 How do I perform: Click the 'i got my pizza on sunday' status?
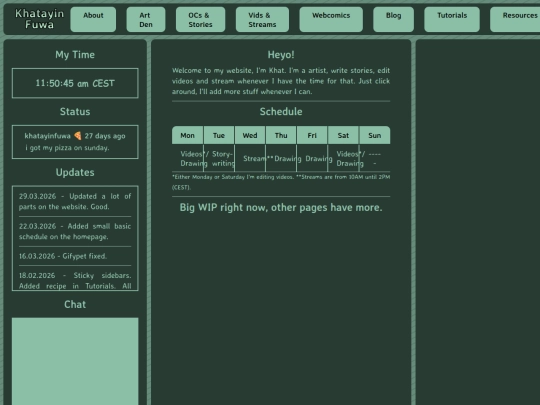click(67, 148)
